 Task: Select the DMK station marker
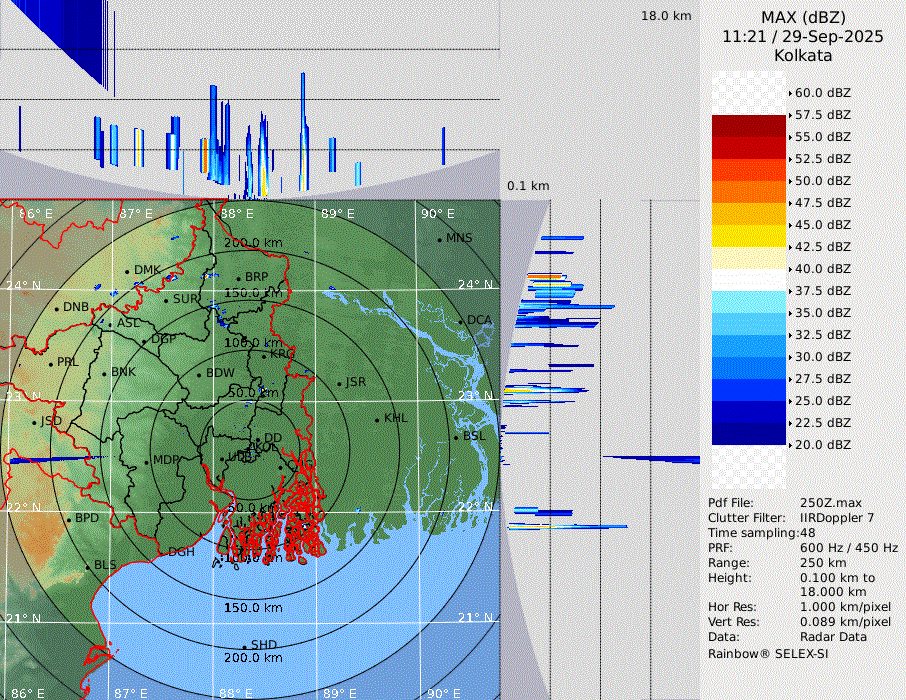click(x=127, y=271)
